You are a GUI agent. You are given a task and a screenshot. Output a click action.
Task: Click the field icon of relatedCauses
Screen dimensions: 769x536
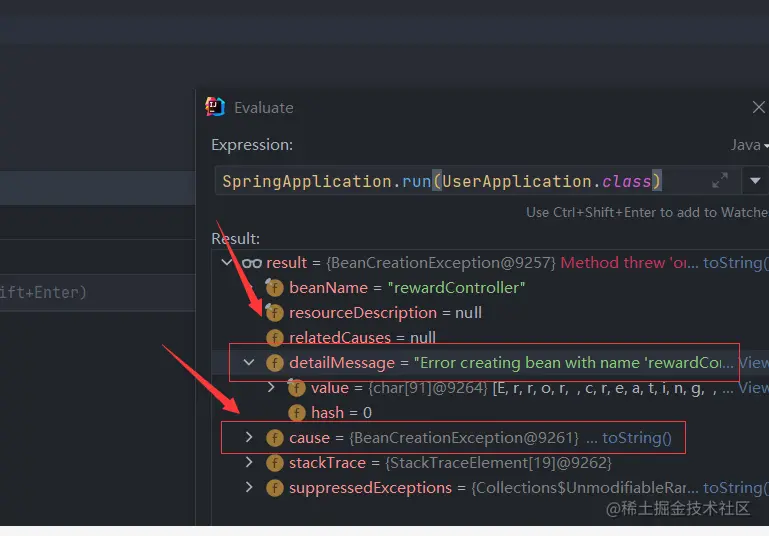click(275, 337)
